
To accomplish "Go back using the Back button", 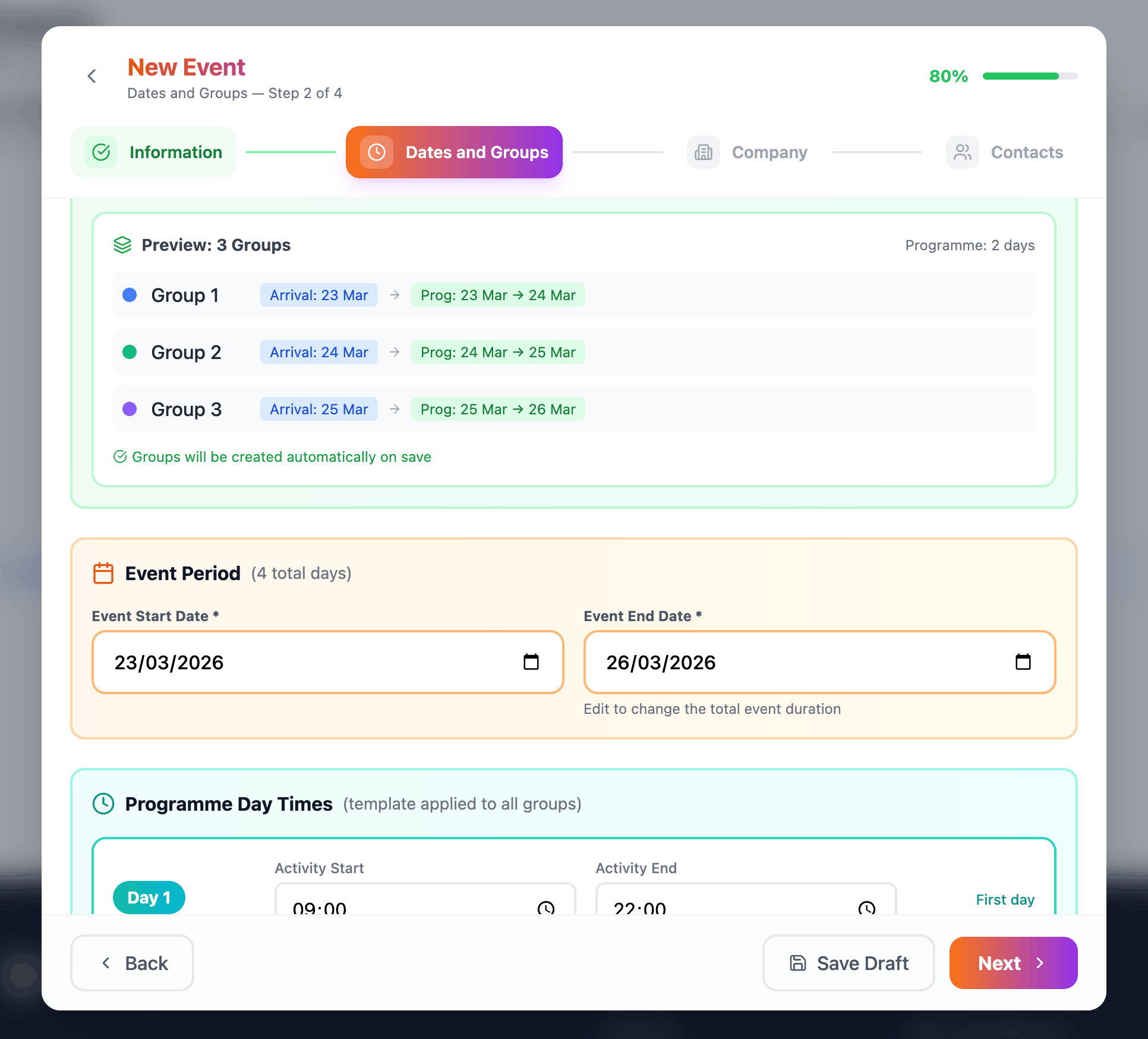I will point(132,963).
